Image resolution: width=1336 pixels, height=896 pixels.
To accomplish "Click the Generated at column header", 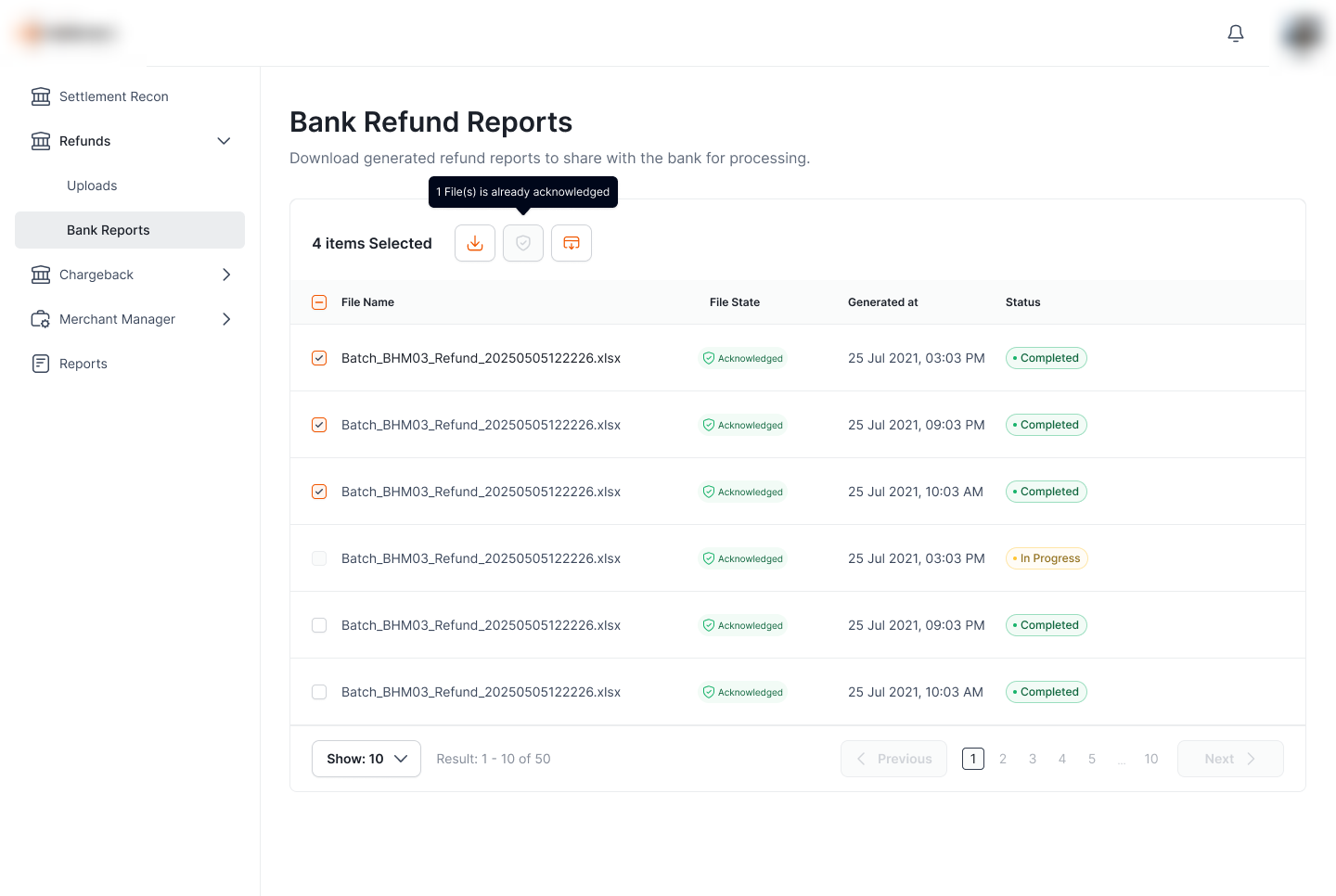I will pyautogui.click(x=883, y=302).
